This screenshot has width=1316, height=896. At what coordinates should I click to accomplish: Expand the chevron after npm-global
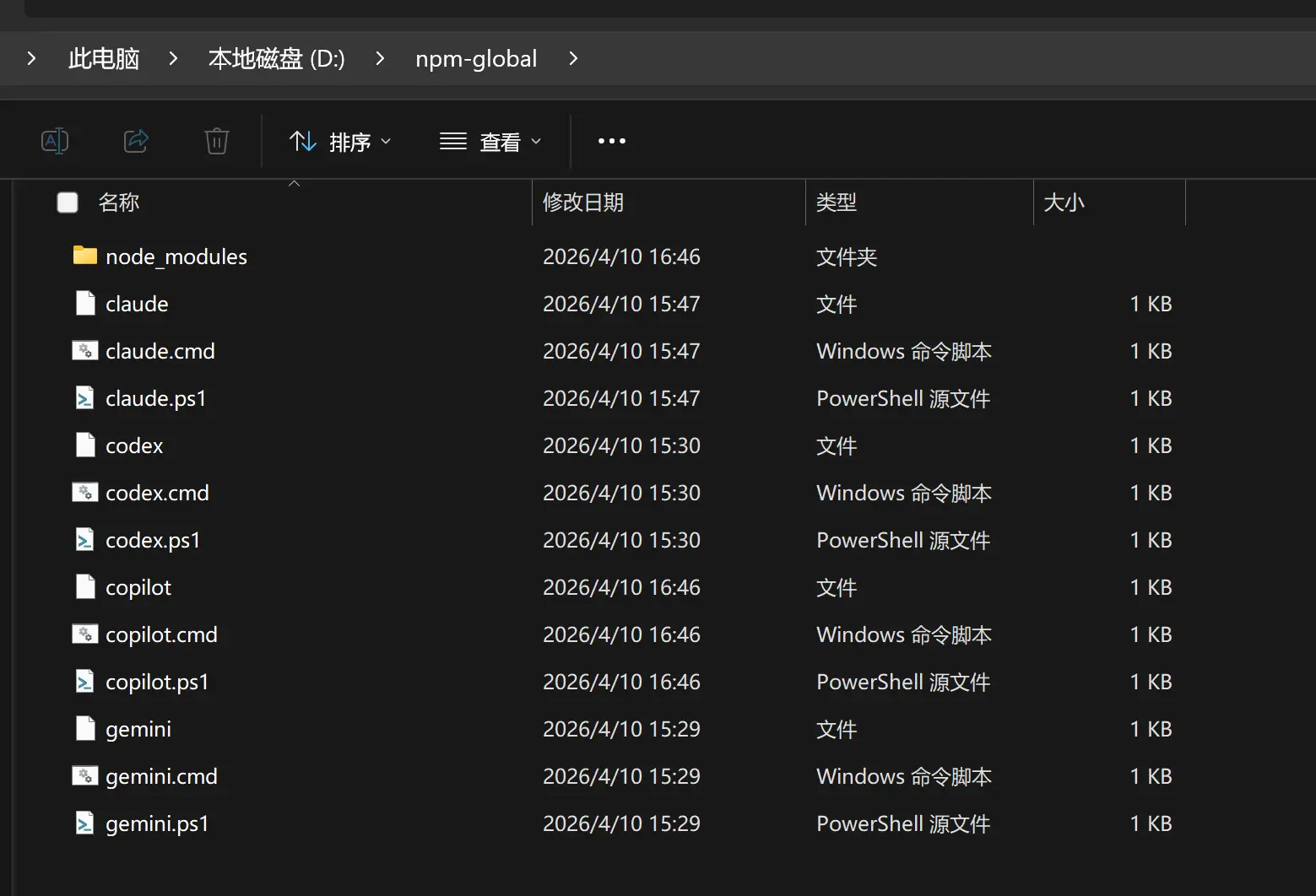(x=573, y=58)
